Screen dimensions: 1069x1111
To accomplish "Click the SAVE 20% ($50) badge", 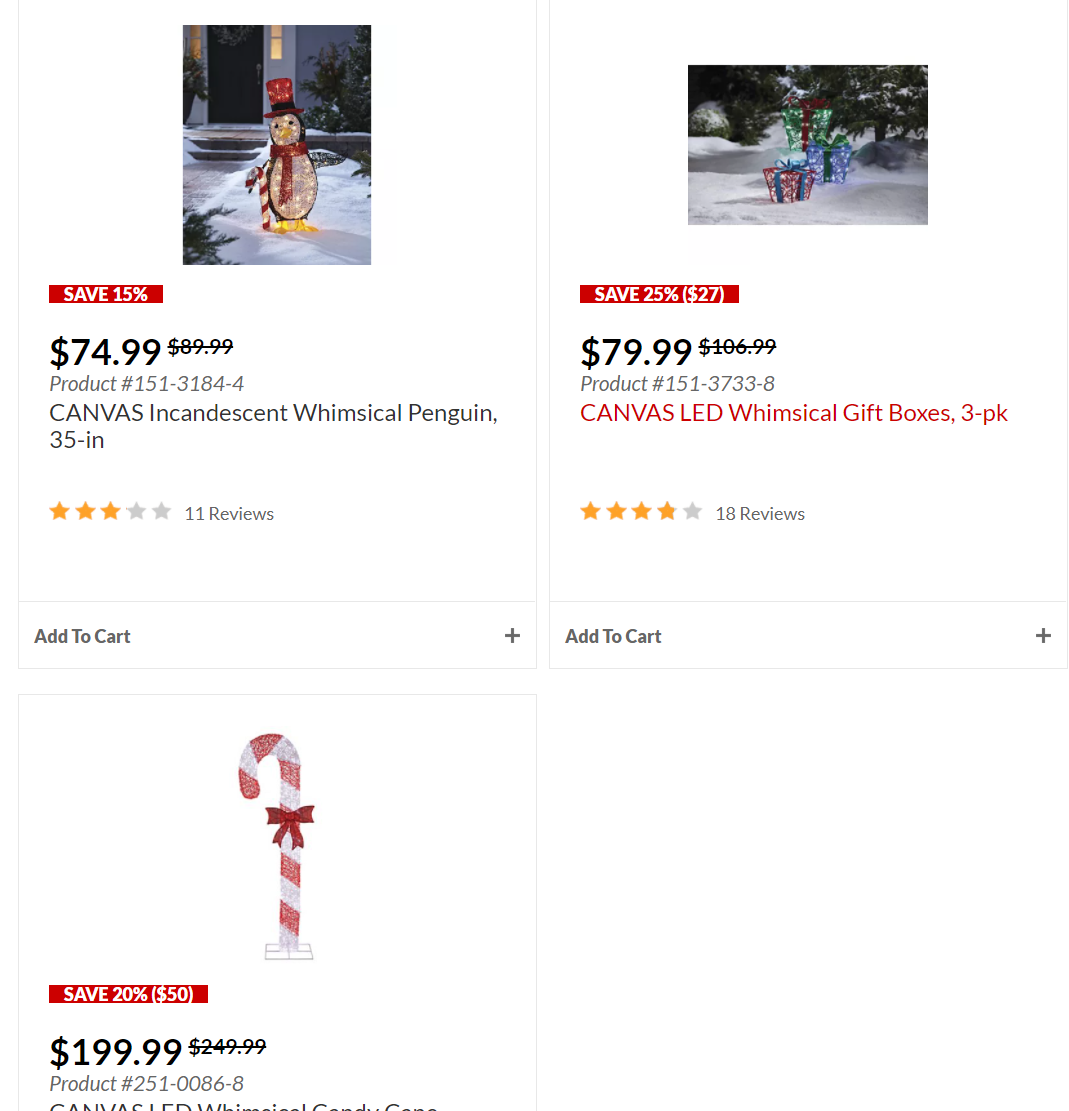I will coord(128,994).
